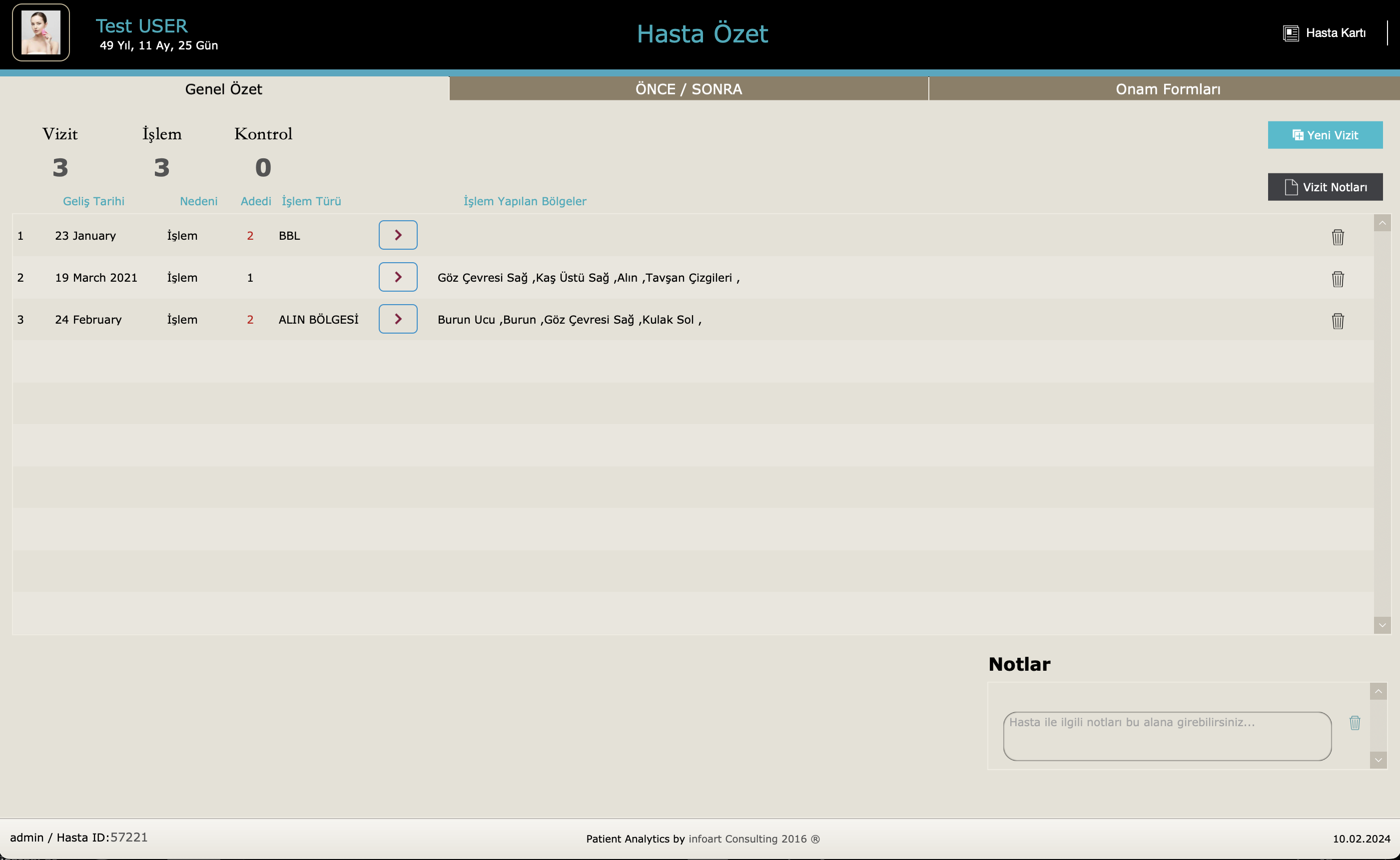This screenshot has height=860, width=1400.
Task: Click the İşlem Türü column header
Action: pyautogui.click(x=311, y=201)
